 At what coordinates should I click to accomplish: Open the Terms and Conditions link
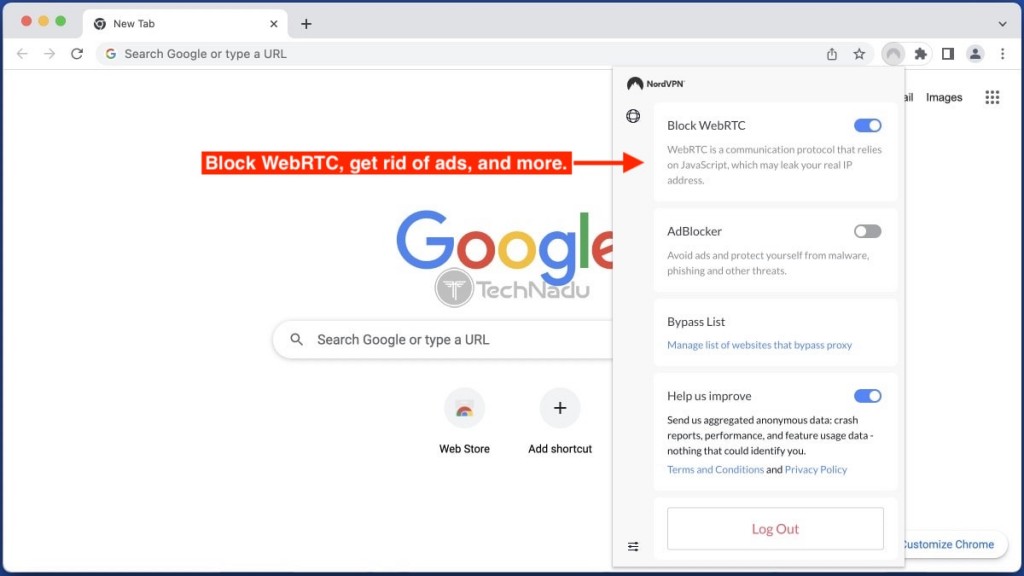pyautogui.click(x=715, y=470)
